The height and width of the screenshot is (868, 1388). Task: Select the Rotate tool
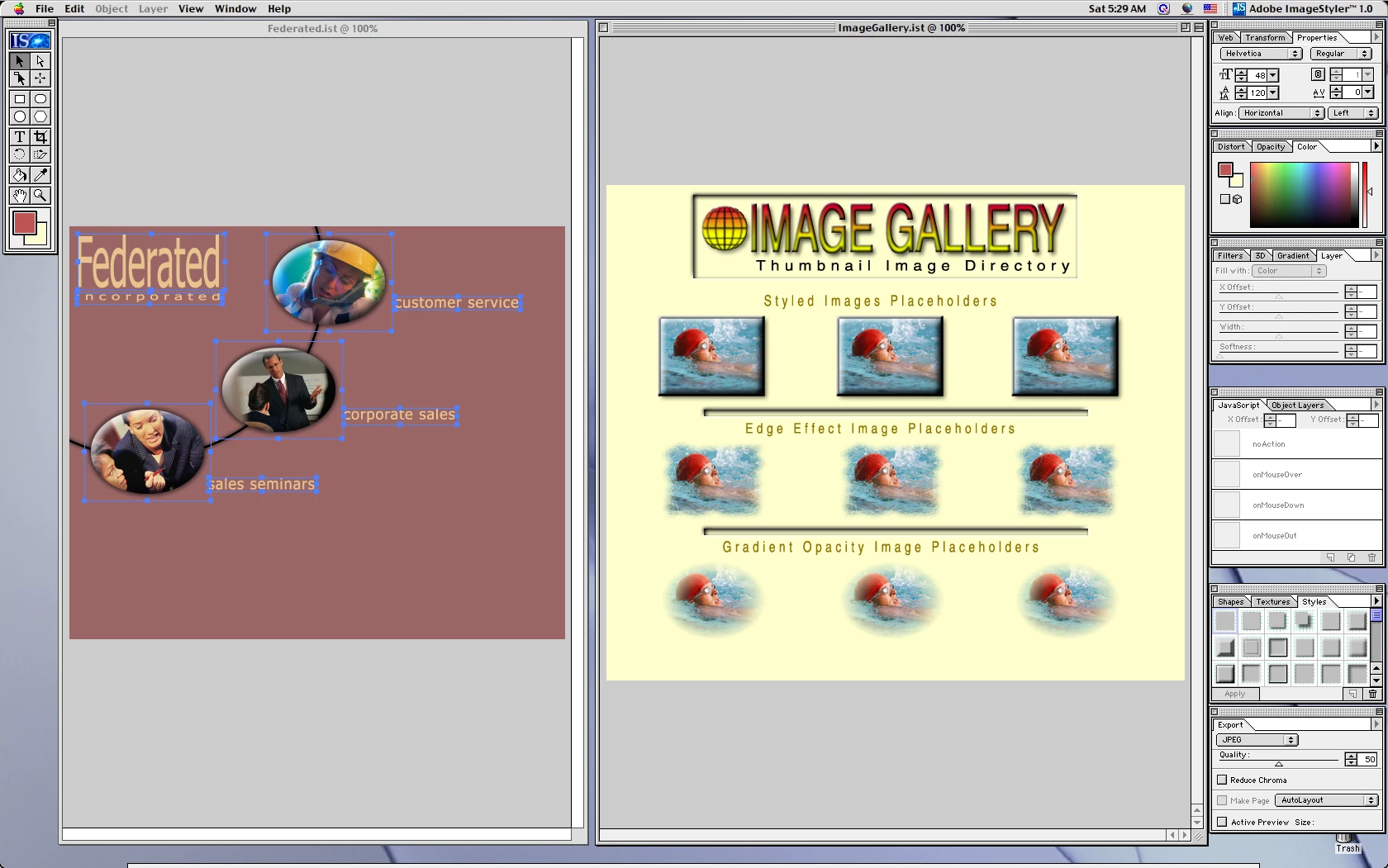(20, 154)
